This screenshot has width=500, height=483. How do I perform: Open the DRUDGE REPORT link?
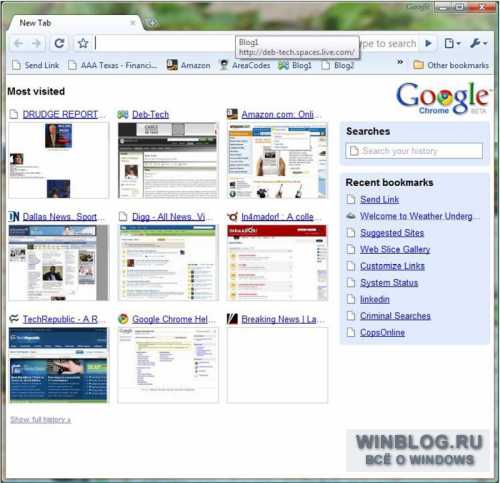[60, 114]
